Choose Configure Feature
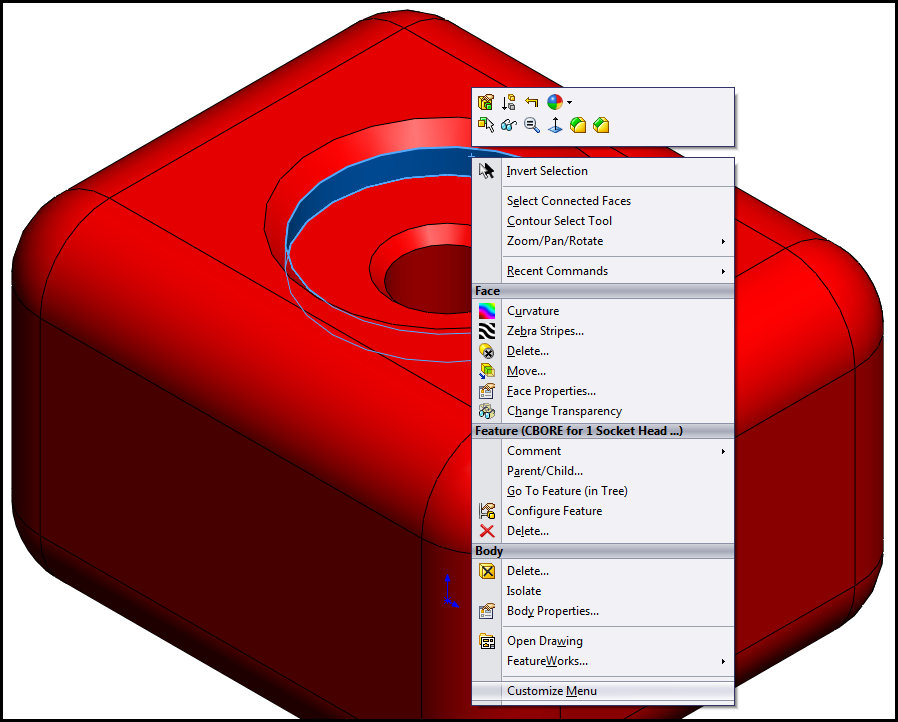The height and width of the screenshot is (722, 898). coord(603,511)
